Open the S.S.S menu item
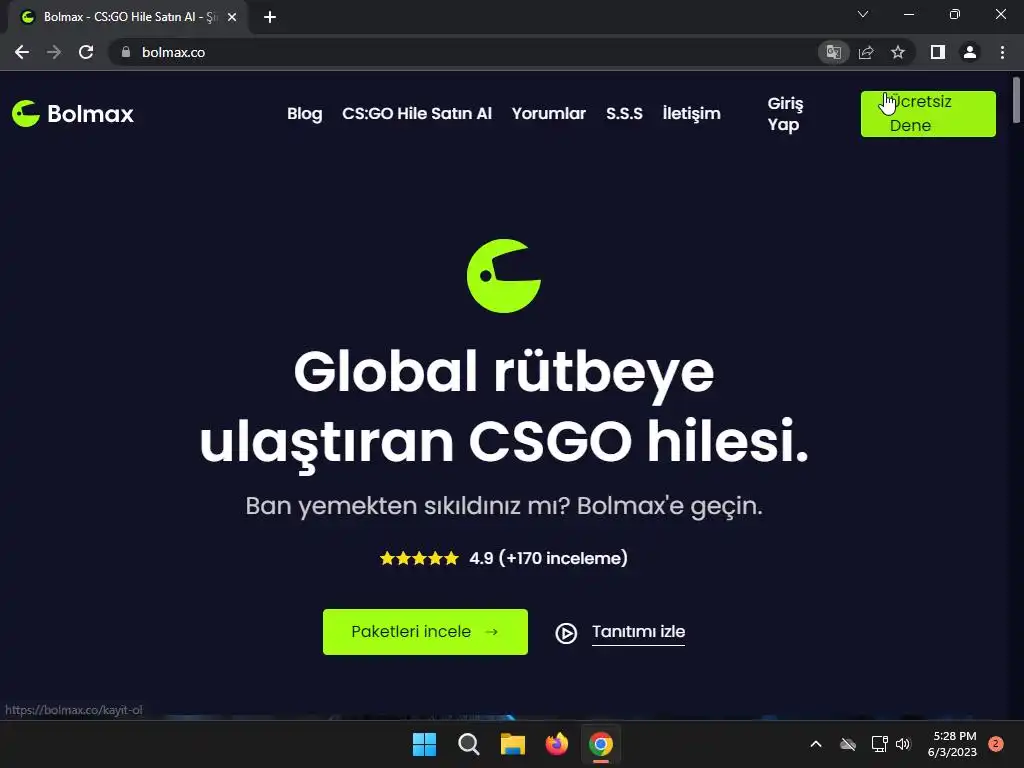 coord(624,114)
